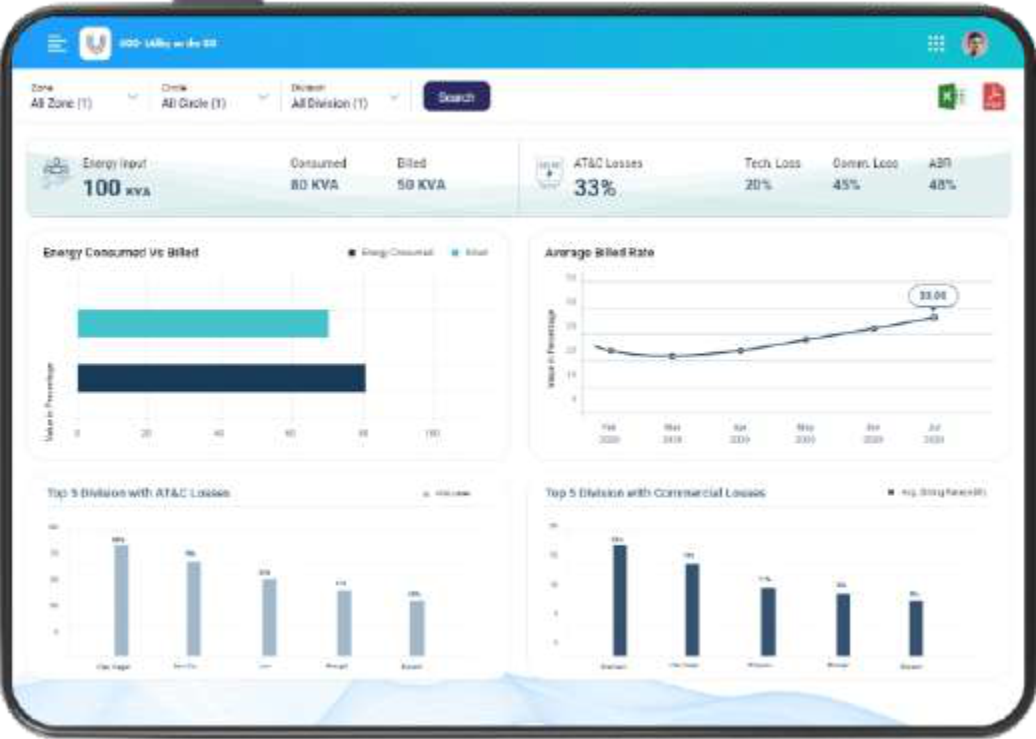The height and width of the screenshot is (739, 1036).
Task: Click the 33% AT&C Losses value
Action: [x=594, y=187]
